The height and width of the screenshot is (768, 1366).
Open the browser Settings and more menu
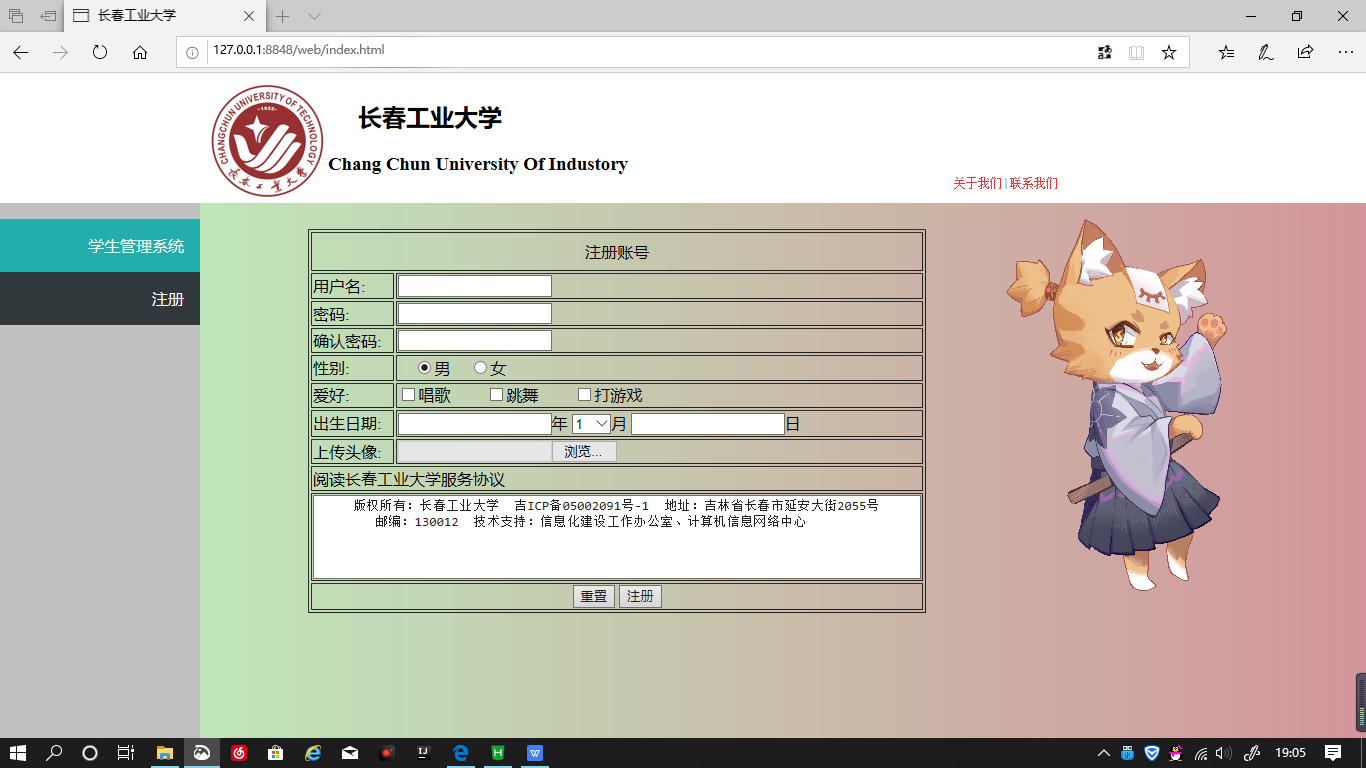pos(1345,52)
